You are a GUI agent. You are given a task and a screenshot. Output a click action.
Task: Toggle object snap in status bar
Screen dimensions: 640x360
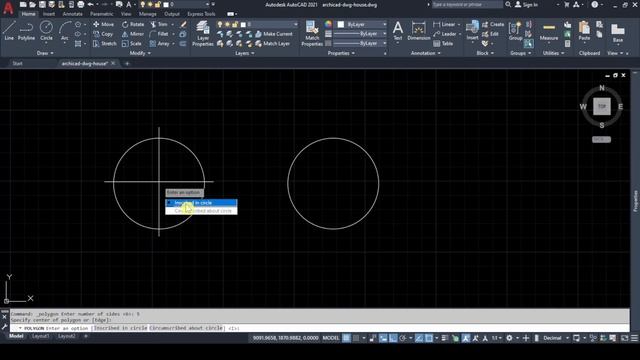point(429,338)
